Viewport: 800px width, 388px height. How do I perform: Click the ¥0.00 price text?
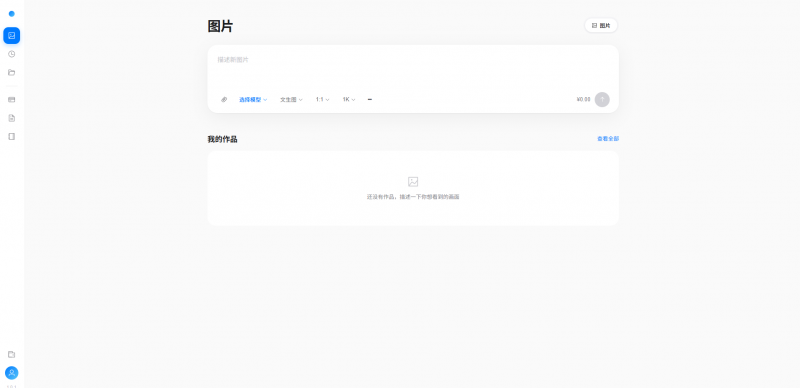pyautogui.click(x=584, y=100)
